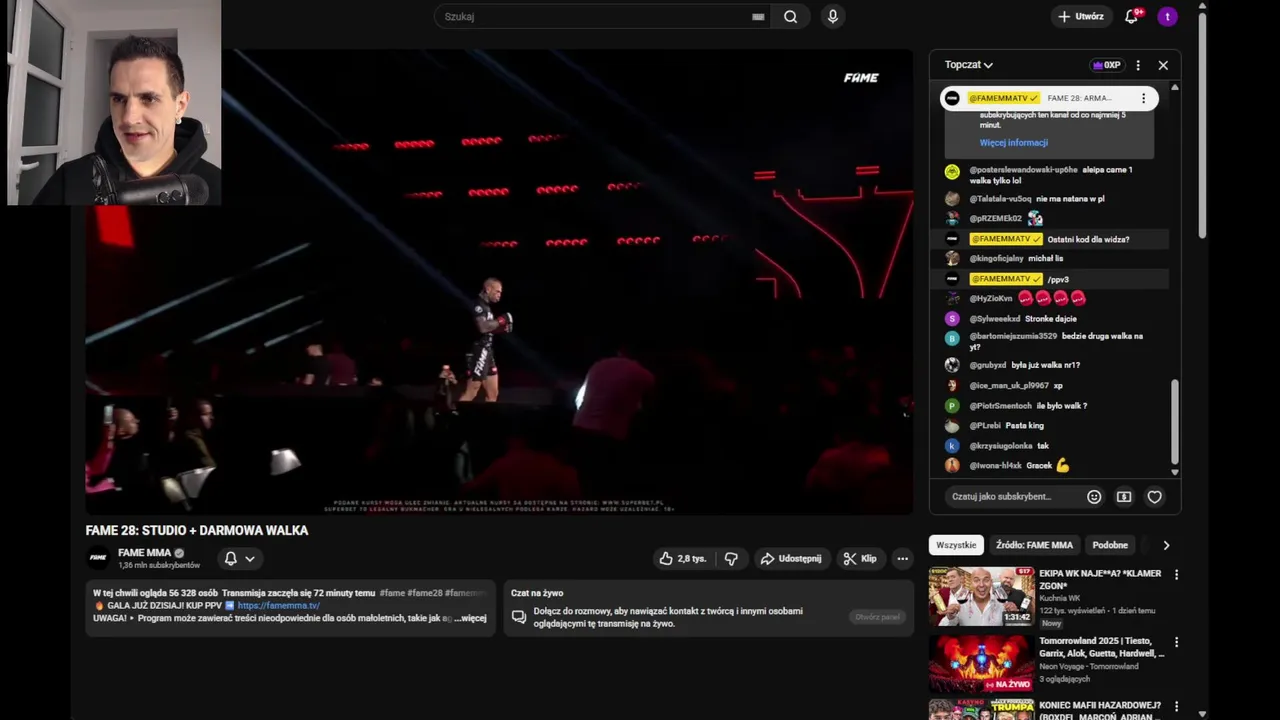The height and width of the screenshot is (720, 1280).
Task: Open emoji picker in chat input
Action: [x=1094, y=497]
